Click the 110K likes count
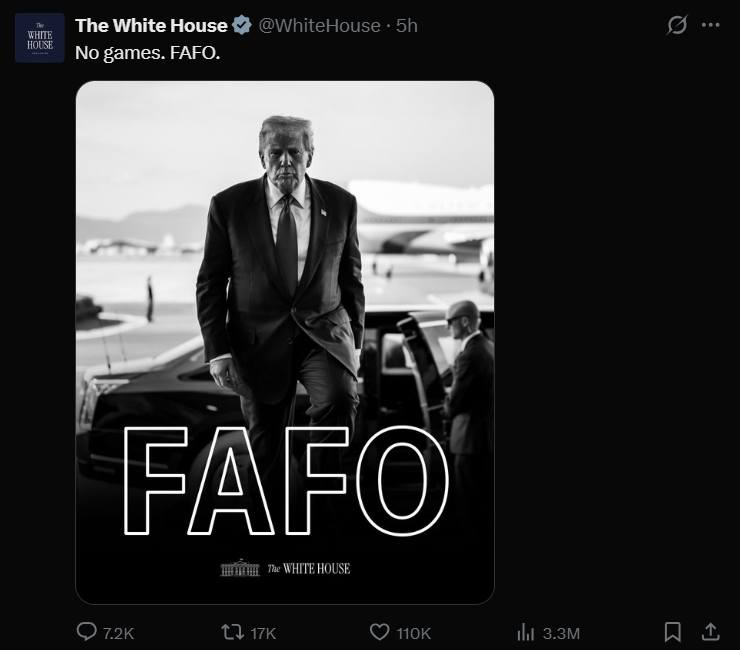740x650 pixels. 414,633
